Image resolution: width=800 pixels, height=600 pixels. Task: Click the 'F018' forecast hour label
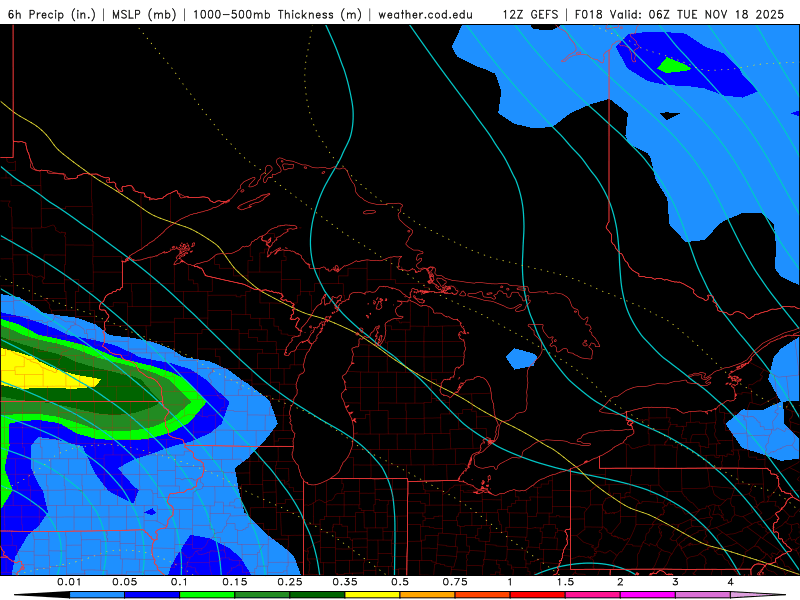point(589,14)
